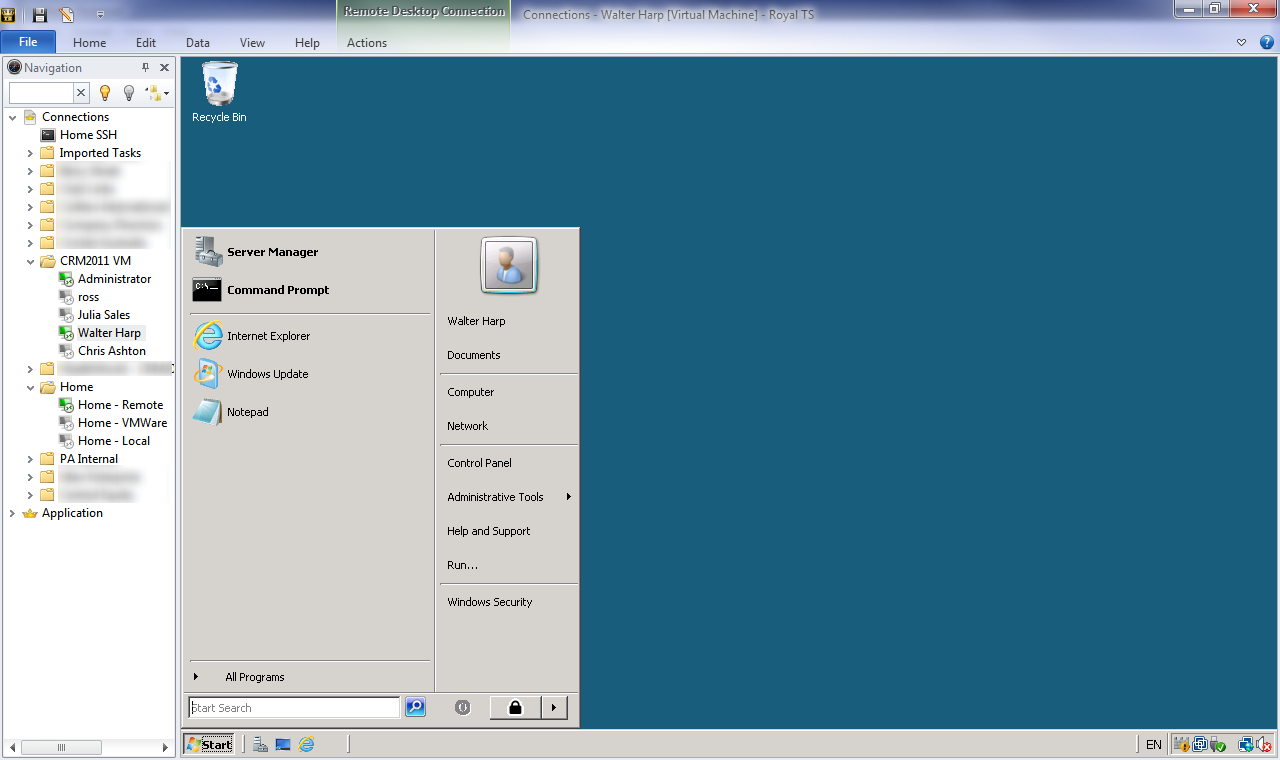Launch Command Prompt from Start menu
This screenshot has width=1280, height=760.
pyautogui.click(x=277, y=290)
